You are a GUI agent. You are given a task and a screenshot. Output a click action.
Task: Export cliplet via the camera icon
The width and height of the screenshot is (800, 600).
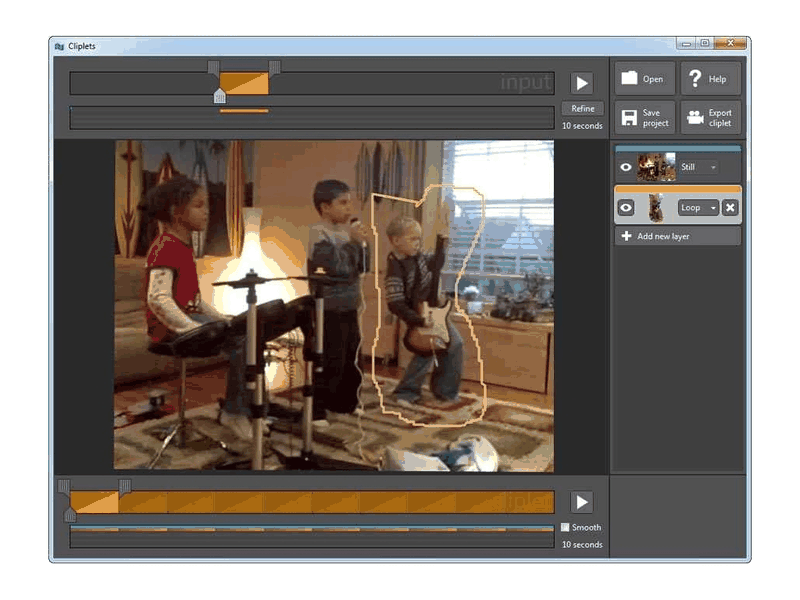[x=695, y=117]
